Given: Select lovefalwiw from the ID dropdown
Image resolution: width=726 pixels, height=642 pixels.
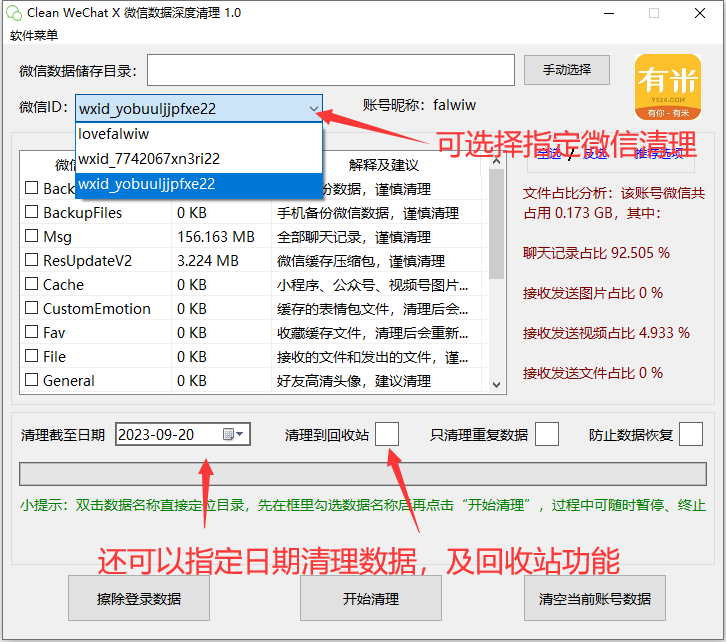Looking at the screenshot, I should click(199, 134).
